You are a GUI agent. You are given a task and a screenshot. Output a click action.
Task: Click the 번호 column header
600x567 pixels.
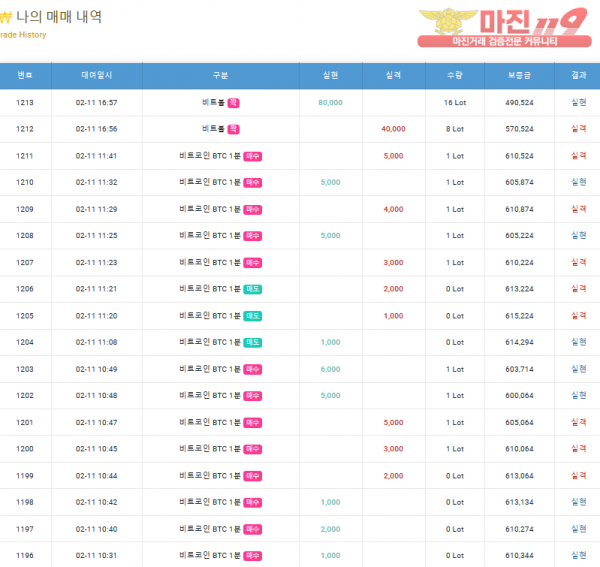point(25,75)
